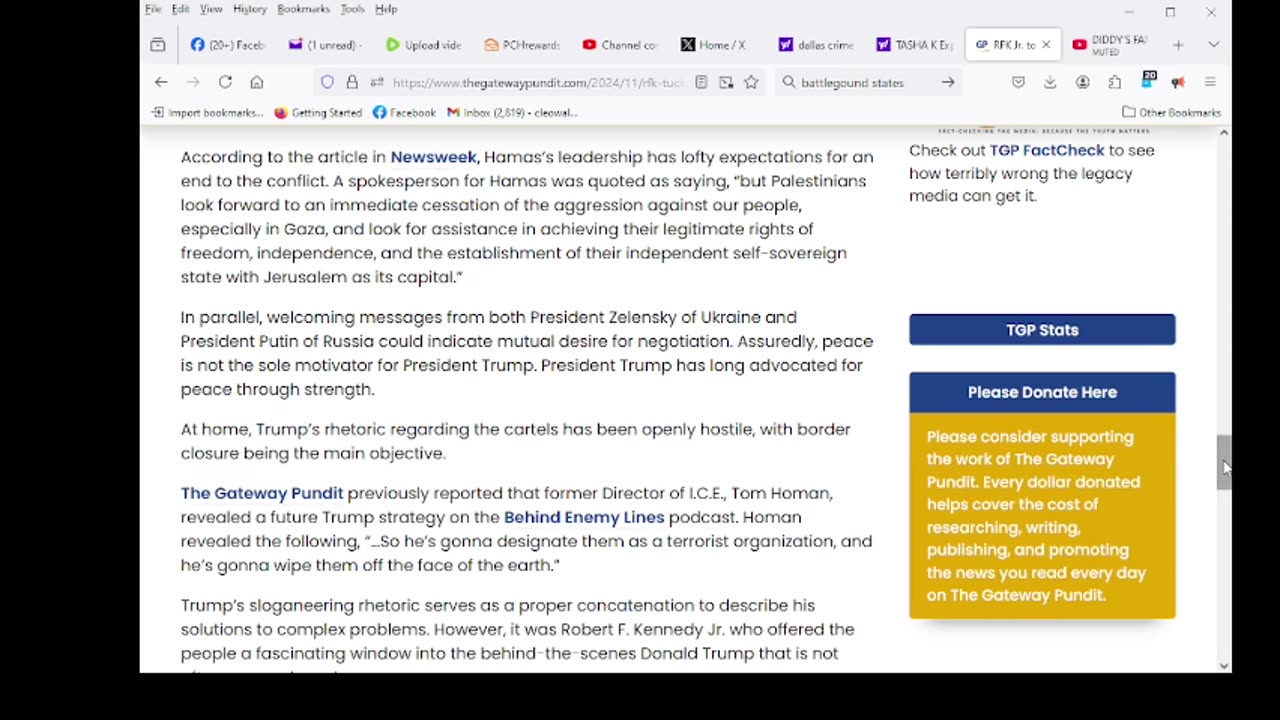The image size is (1280, 720).
Task: Switch to the muted DIDDY'S tab
Action: 1109,45
